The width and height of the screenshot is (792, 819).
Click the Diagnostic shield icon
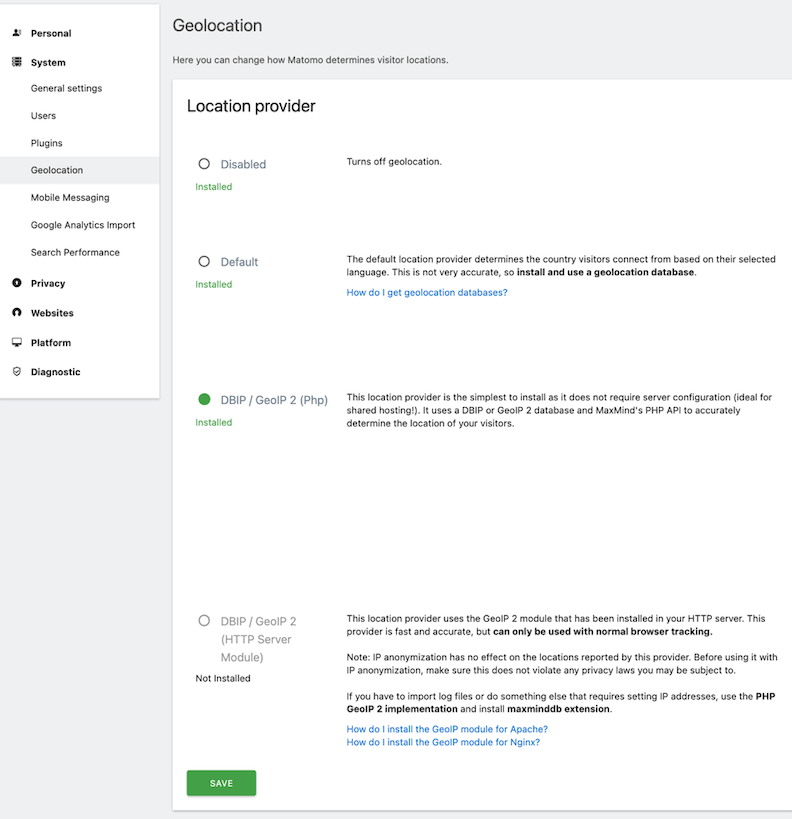[16, 371]
